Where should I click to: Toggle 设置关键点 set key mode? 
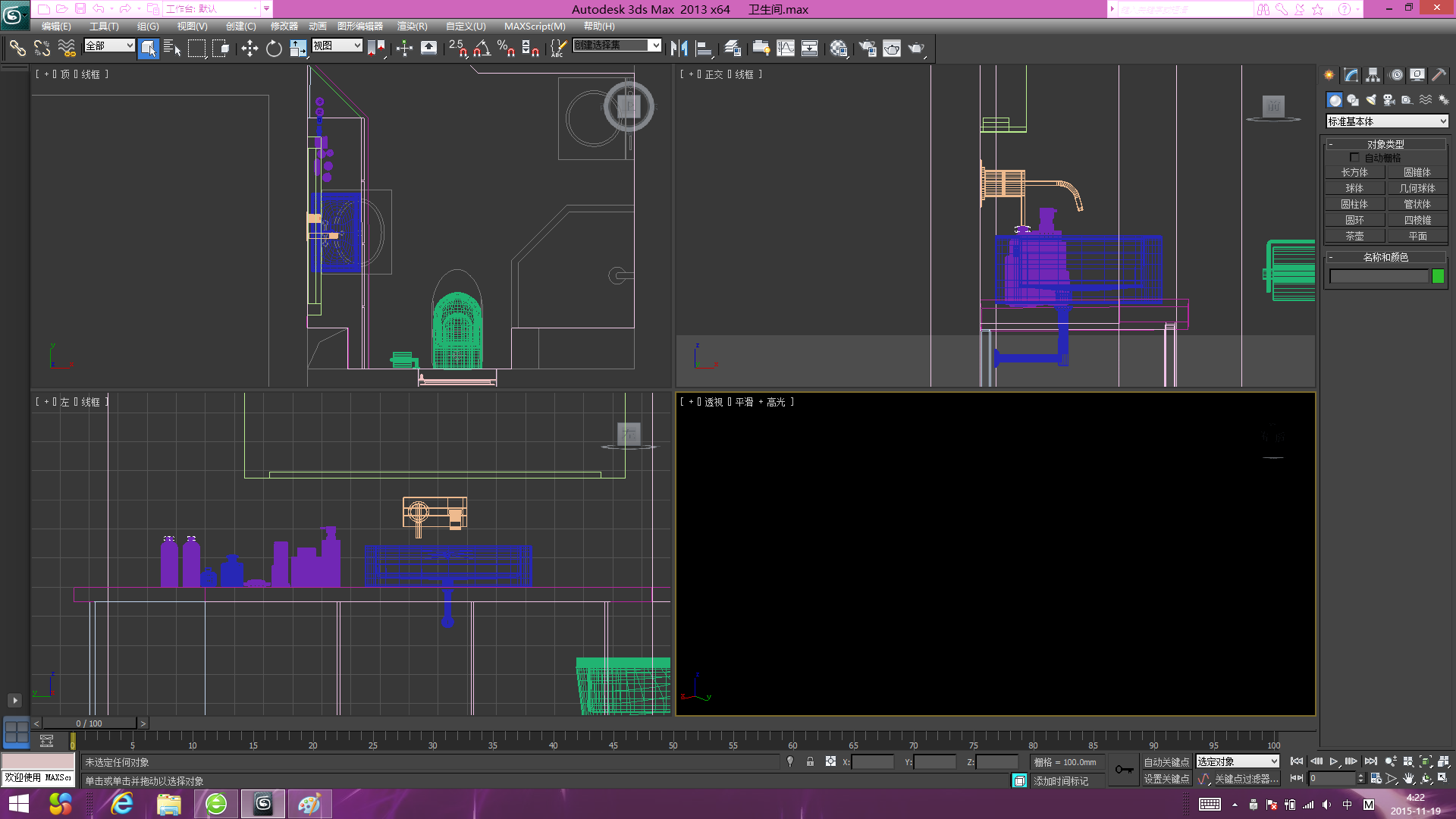[x=1166, y=779]
